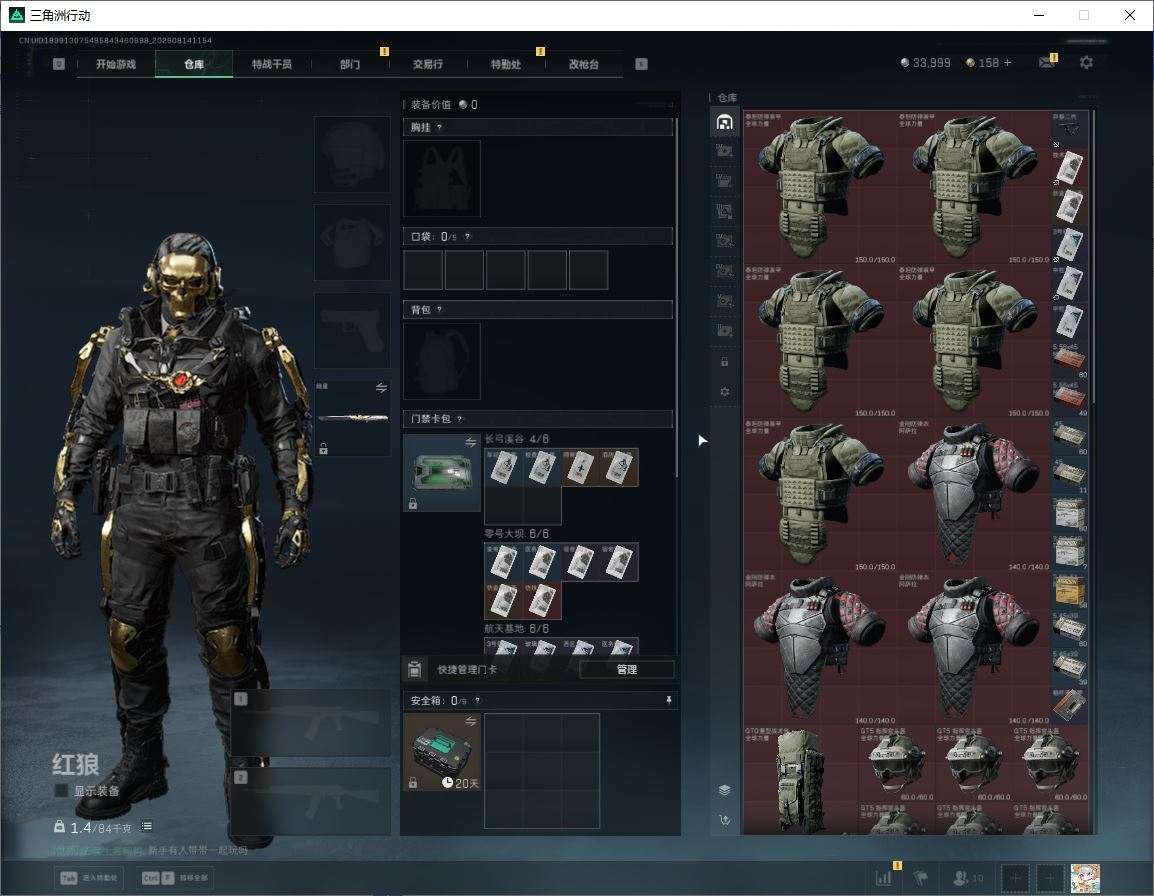The image size is (1154, 896).
Task: Click the empty backpack slot
Action: pos(442,361)
